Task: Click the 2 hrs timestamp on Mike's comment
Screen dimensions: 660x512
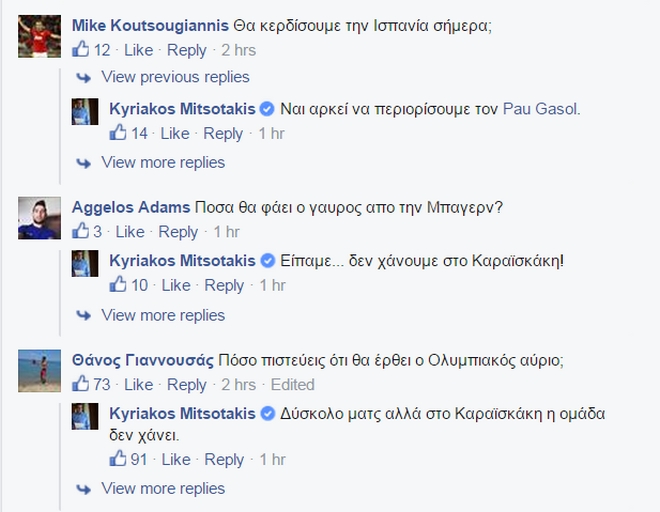Action: (237, 51)
